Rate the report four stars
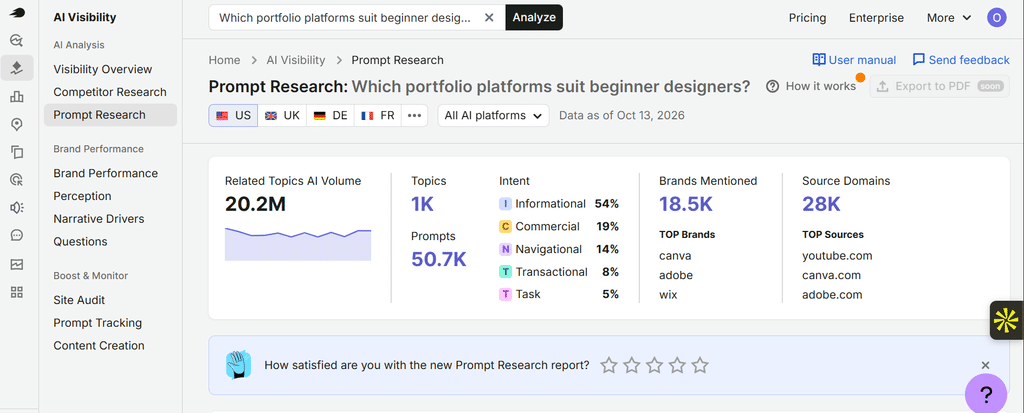Image resolution: width=1024 pixels, height=413 pixels. (677, 365)
